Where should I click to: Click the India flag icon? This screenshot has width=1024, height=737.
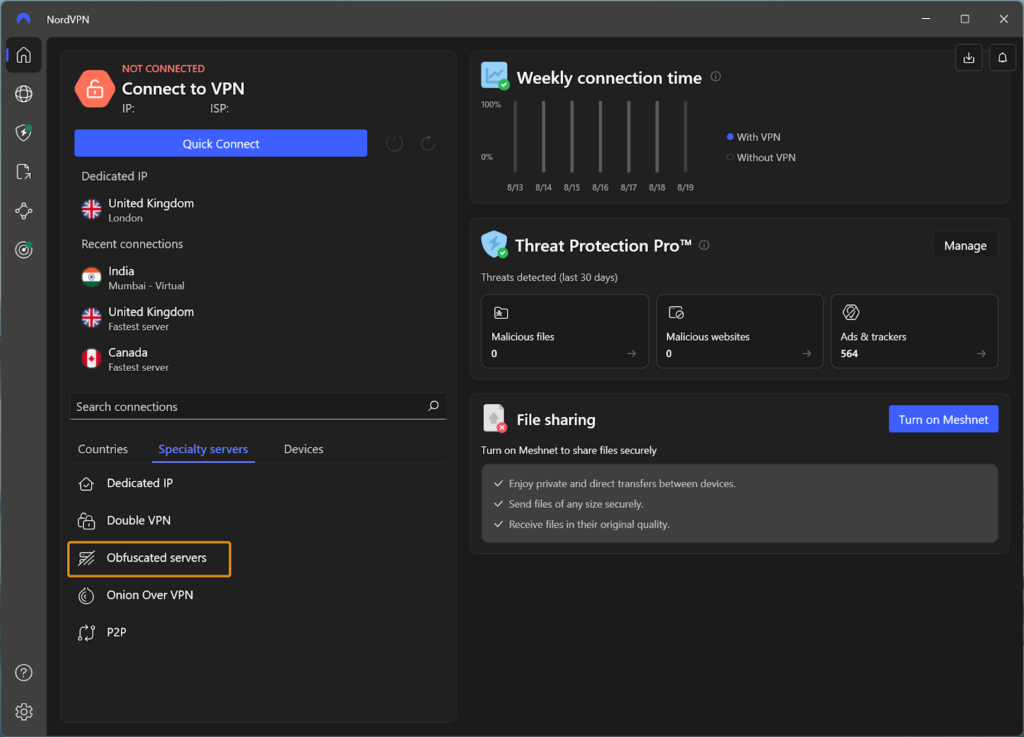(91, 277)
